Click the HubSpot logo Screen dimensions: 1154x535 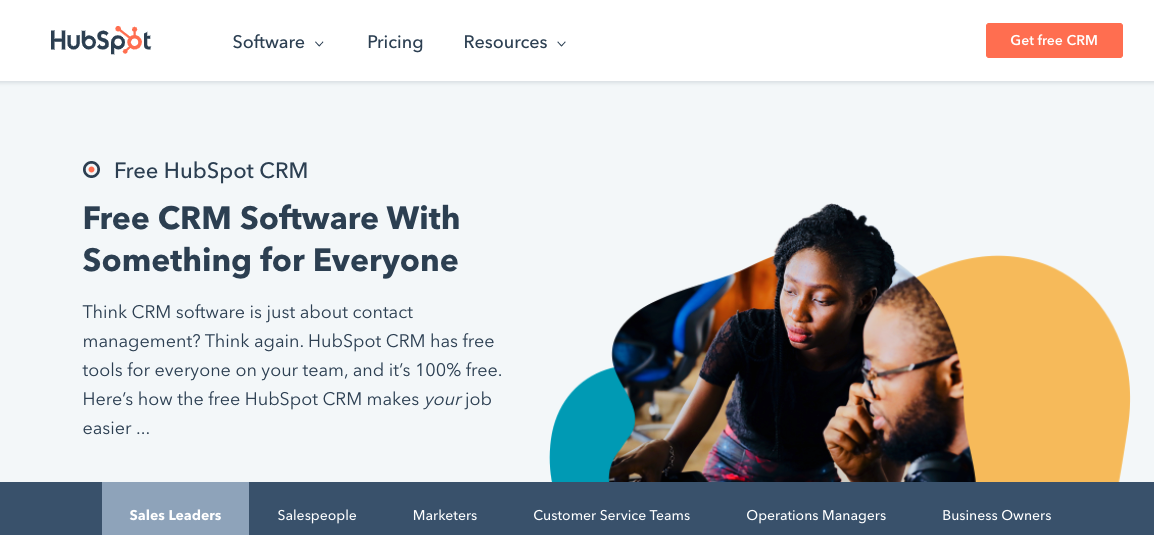pos(101,41)
